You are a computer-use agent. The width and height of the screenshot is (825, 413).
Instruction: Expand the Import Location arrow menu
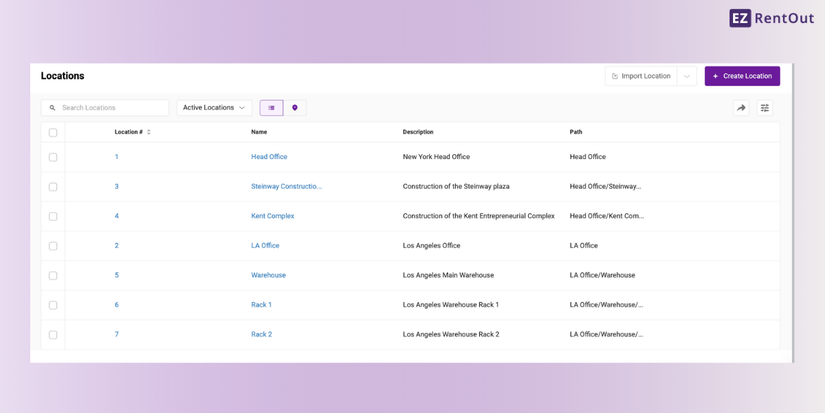(687, 76)
